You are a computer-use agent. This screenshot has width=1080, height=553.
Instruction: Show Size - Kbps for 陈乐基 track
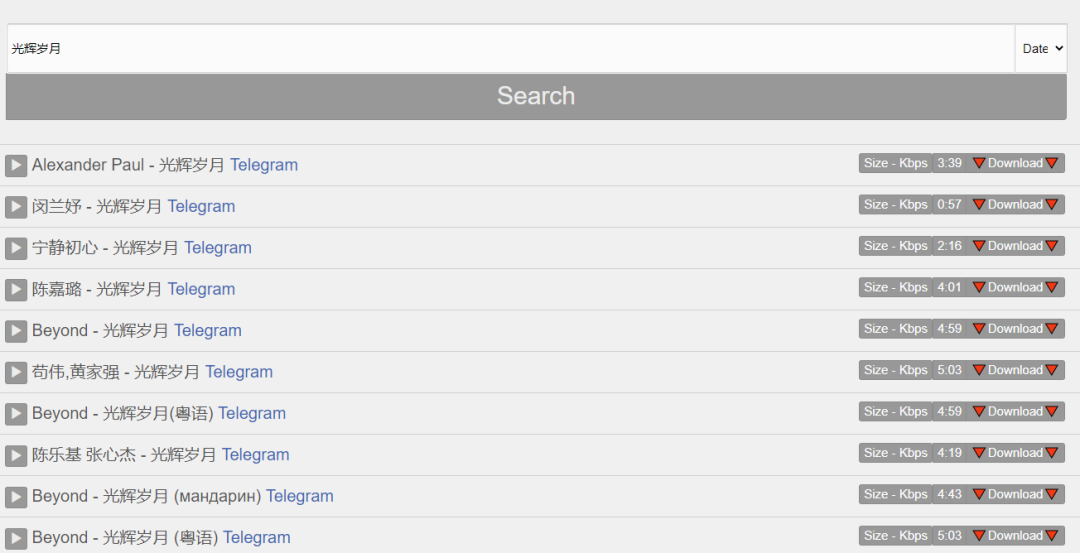point(895,453)
